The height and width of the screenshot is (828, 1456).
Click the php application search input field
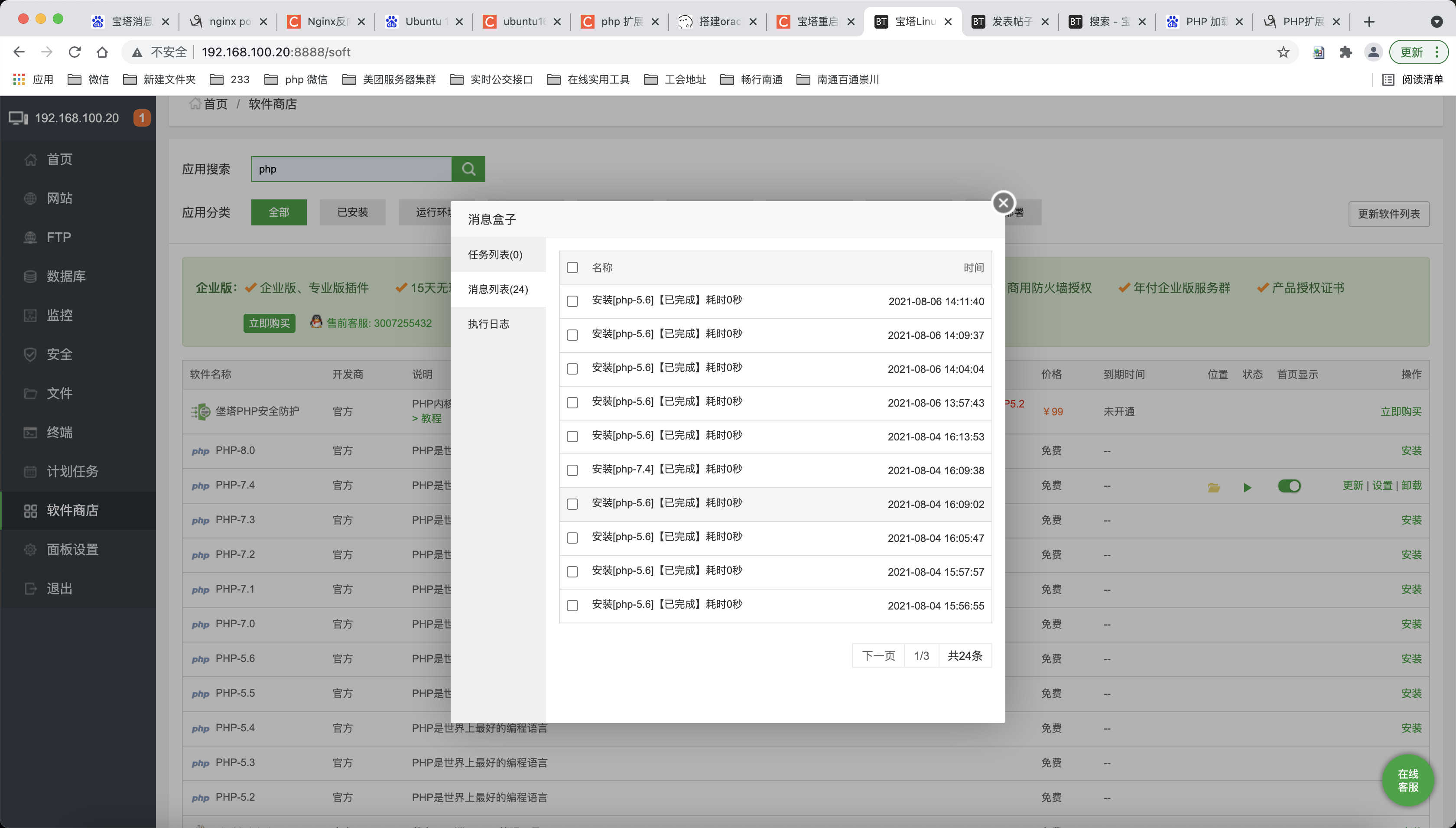pyautogui.click(x=351, y=168)
